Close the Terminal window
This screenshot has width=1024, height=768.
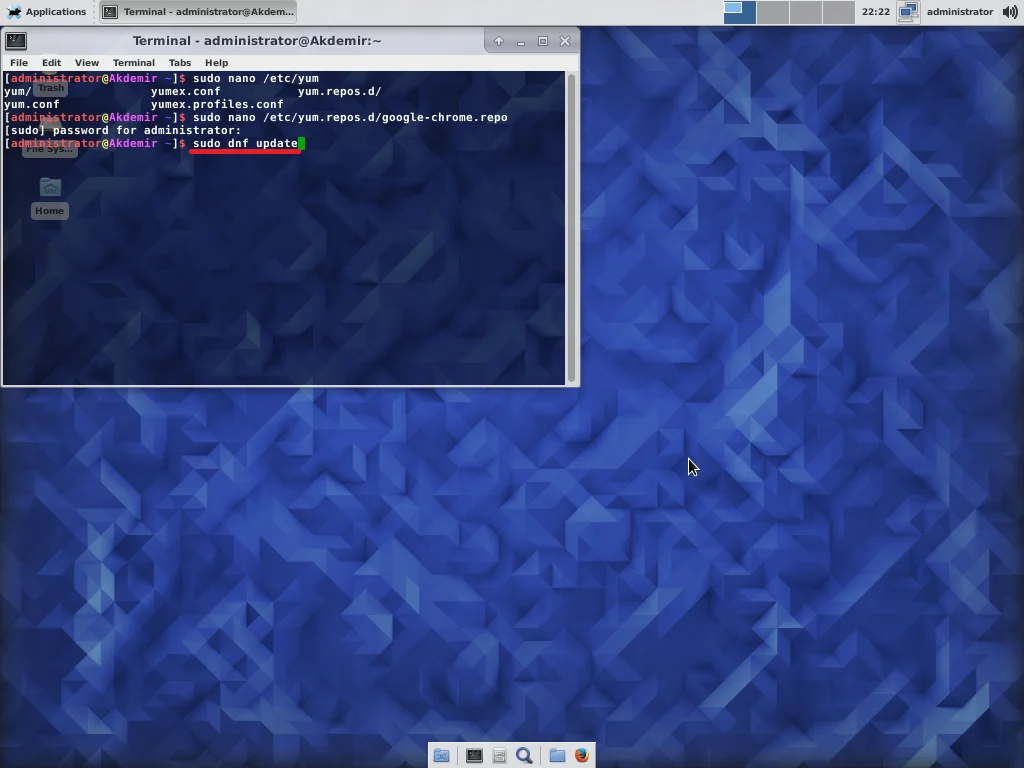[565, 41]
